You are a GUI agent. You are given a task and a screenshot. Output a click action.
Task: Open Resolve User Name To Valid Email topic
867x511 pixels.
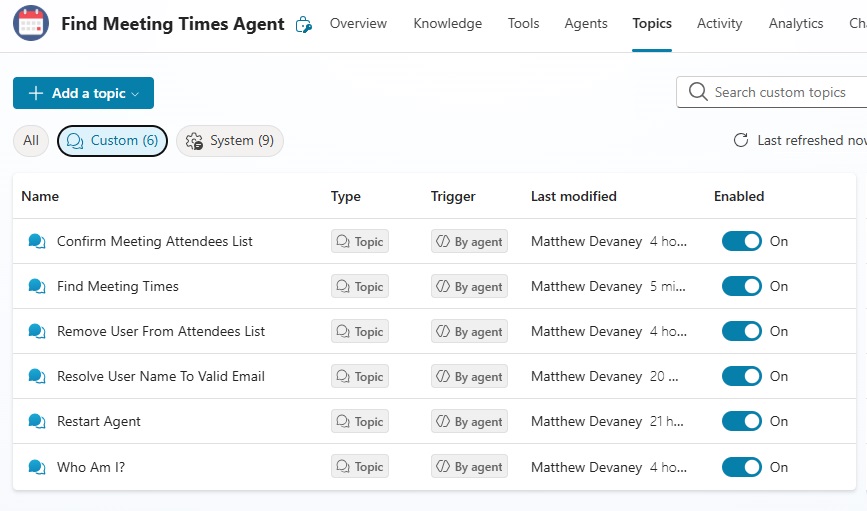point(161,376)
